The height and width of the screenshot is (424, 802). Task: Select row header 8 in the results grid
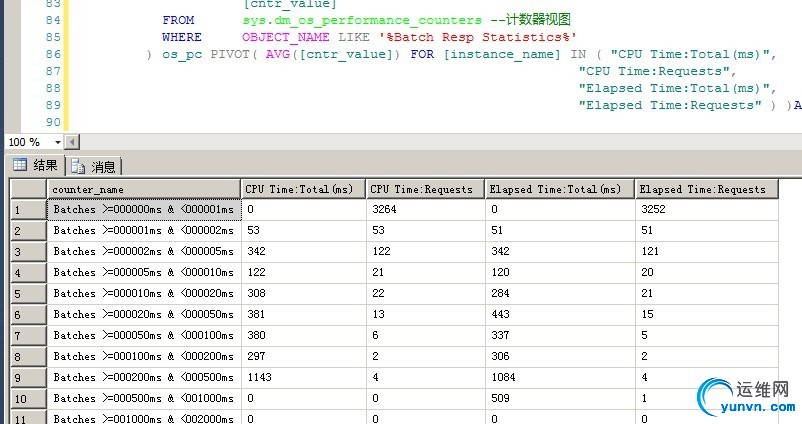[x=29, y=356]
